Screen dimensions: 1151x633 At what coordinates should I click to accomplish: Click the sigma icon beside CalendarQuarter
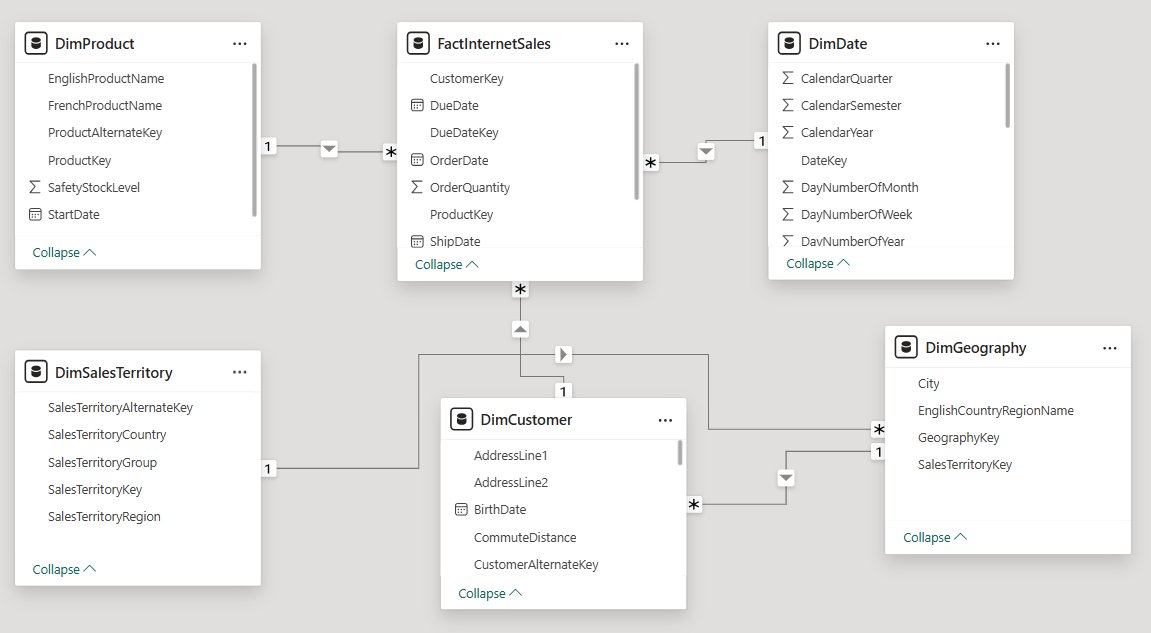[x=788, y=78]
